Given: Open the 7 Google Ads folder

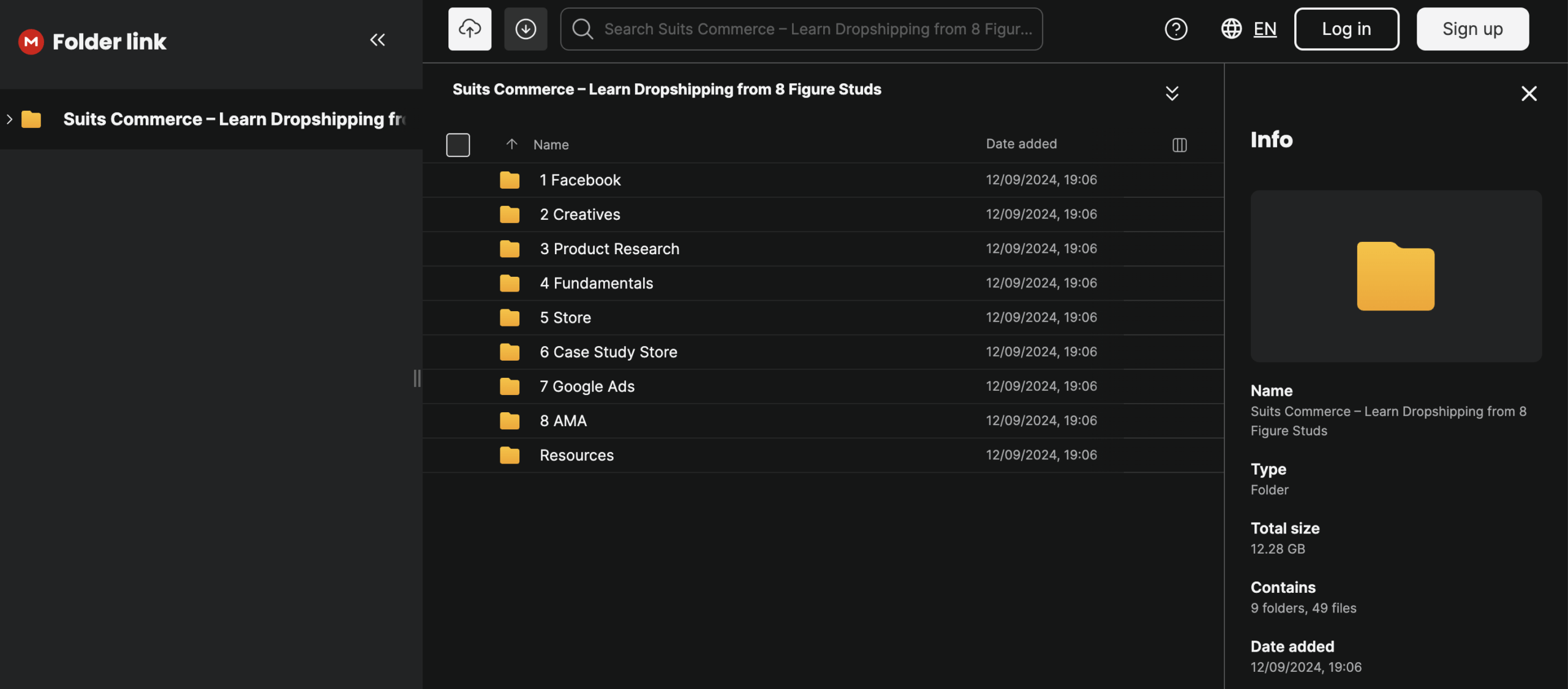Looking at the screenshot, I should [587, 386].
